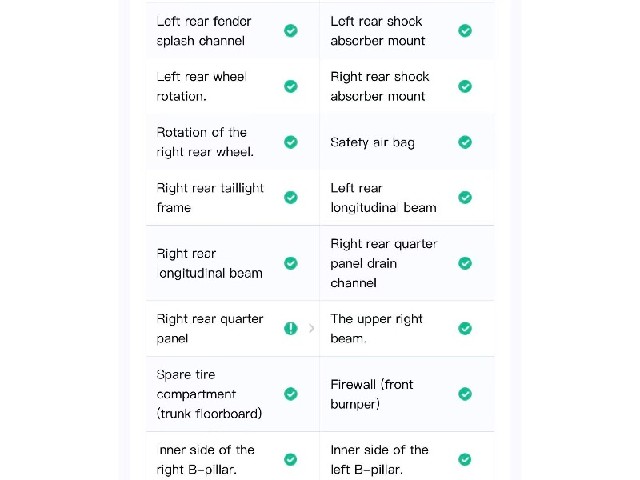The width and height of the screenshot is (640, 480).
Task: Select the Right rear quarter panel item
Action: 233,329
